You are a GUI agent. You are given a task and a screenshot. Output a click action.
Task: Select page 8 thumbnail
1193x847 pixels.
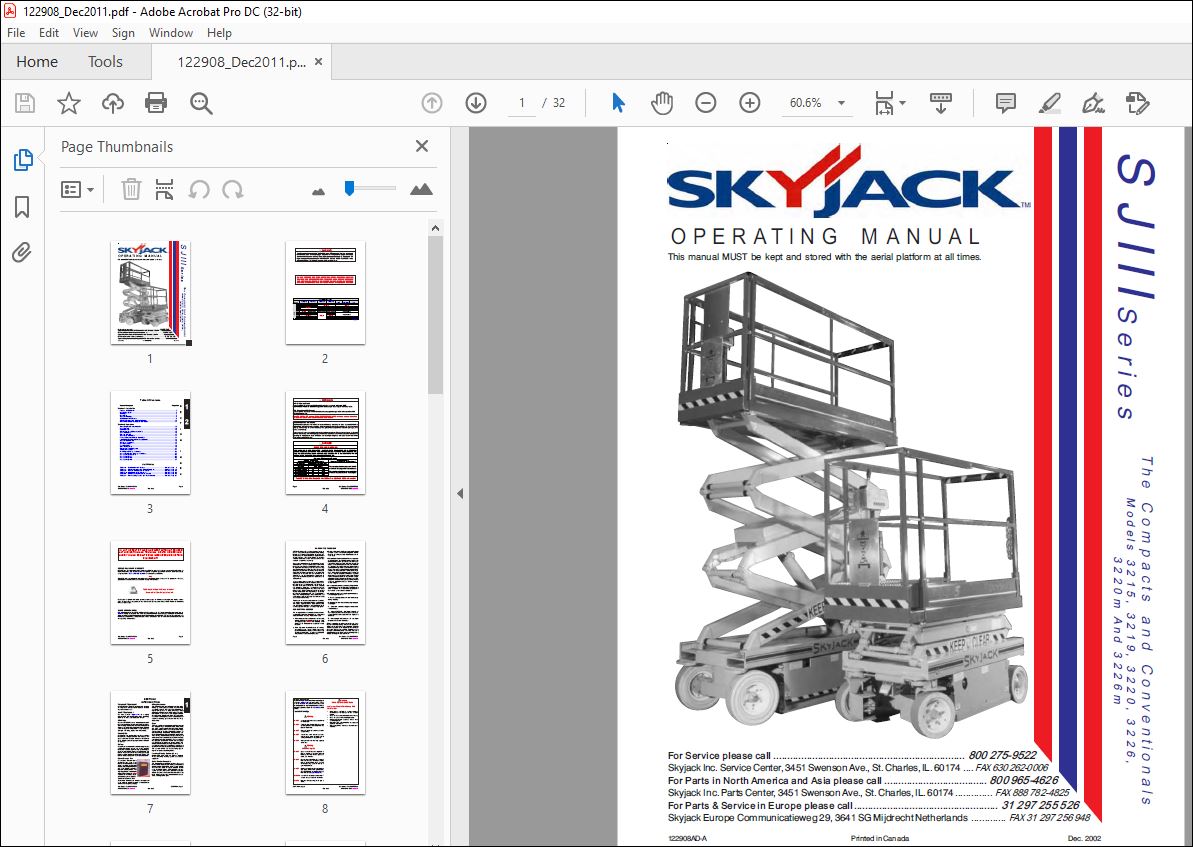pyautogui.click(x=326, y=743)
